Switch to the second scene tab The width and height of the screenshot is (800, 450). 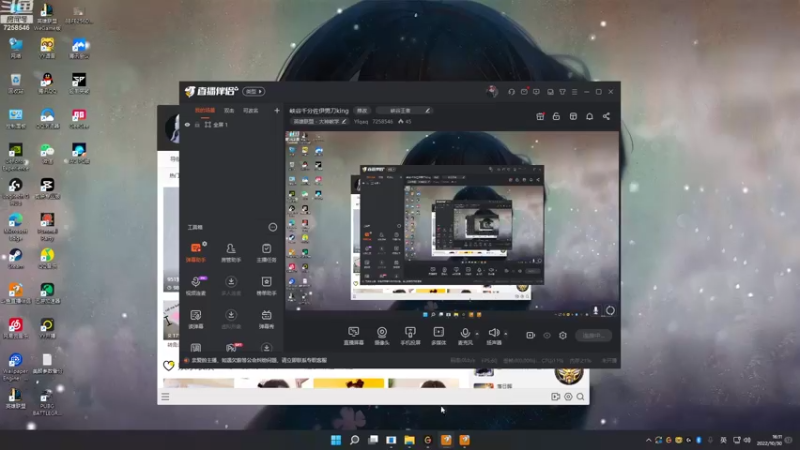click(229, 110)
